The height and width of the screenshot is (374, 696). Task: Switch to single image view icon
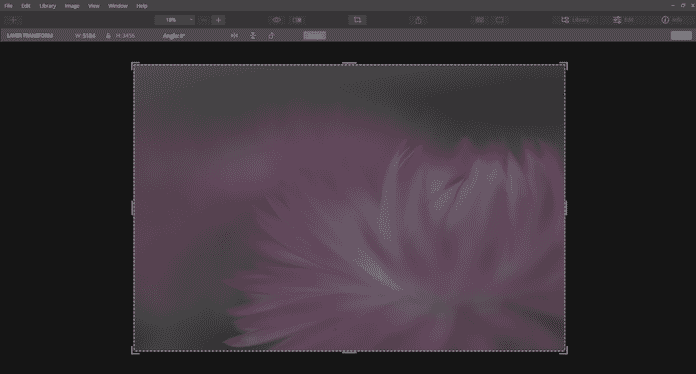coord(500,20)
